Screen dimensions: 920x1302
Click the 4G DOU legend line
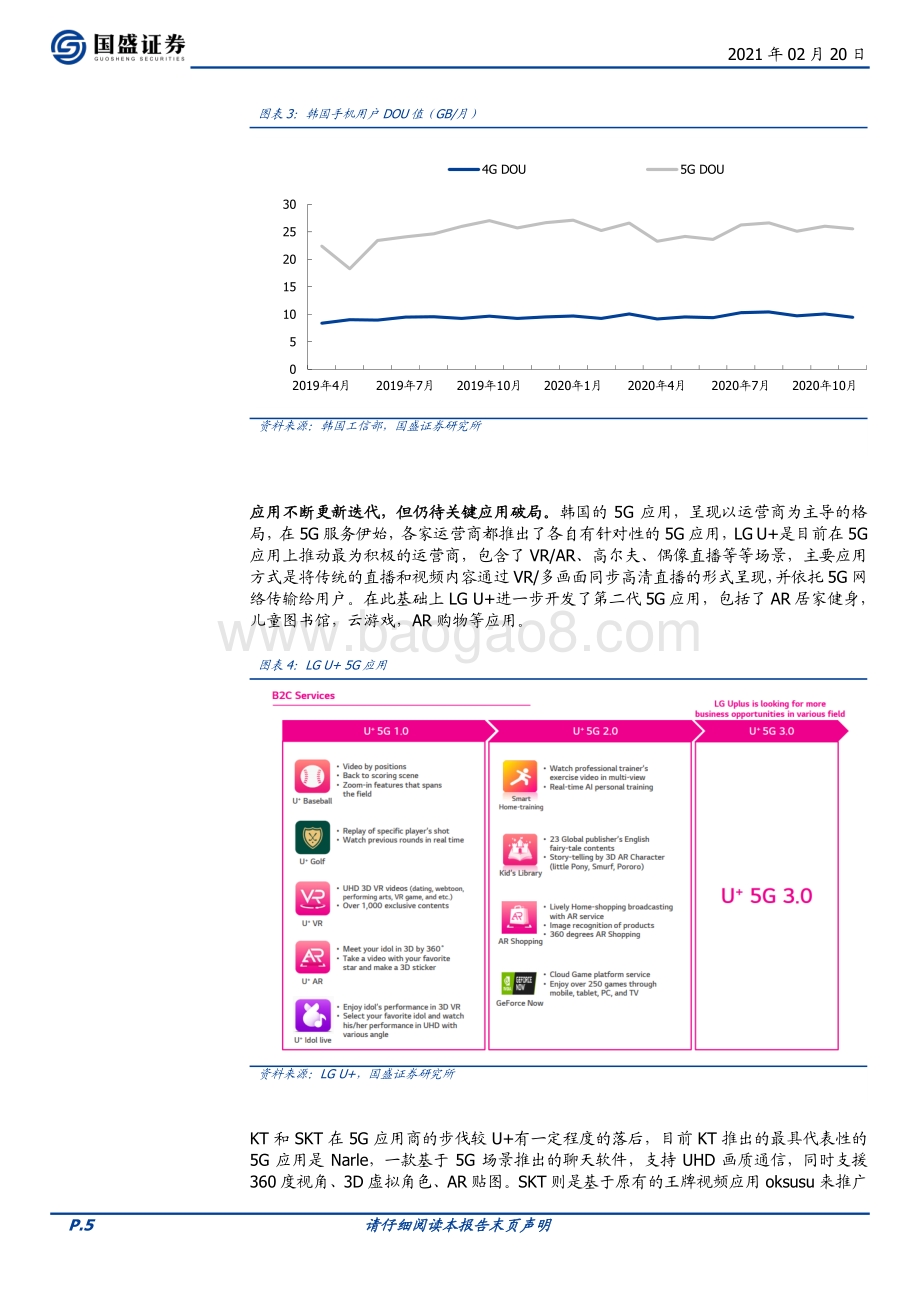[464, 170]
